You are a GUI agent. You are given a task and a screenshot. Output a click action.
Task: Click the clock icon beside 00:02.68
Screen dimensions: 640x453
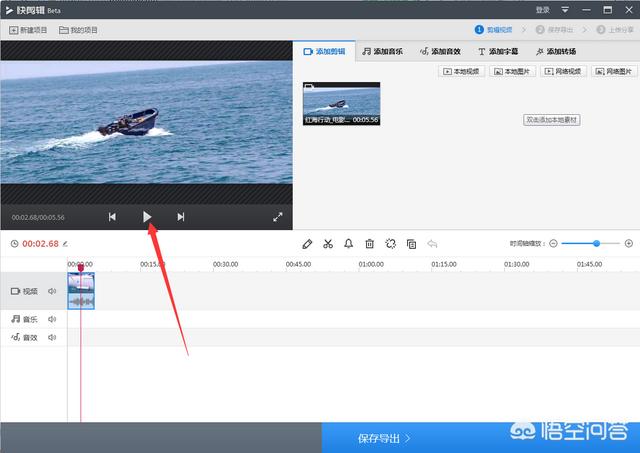[x=14, y=244]
